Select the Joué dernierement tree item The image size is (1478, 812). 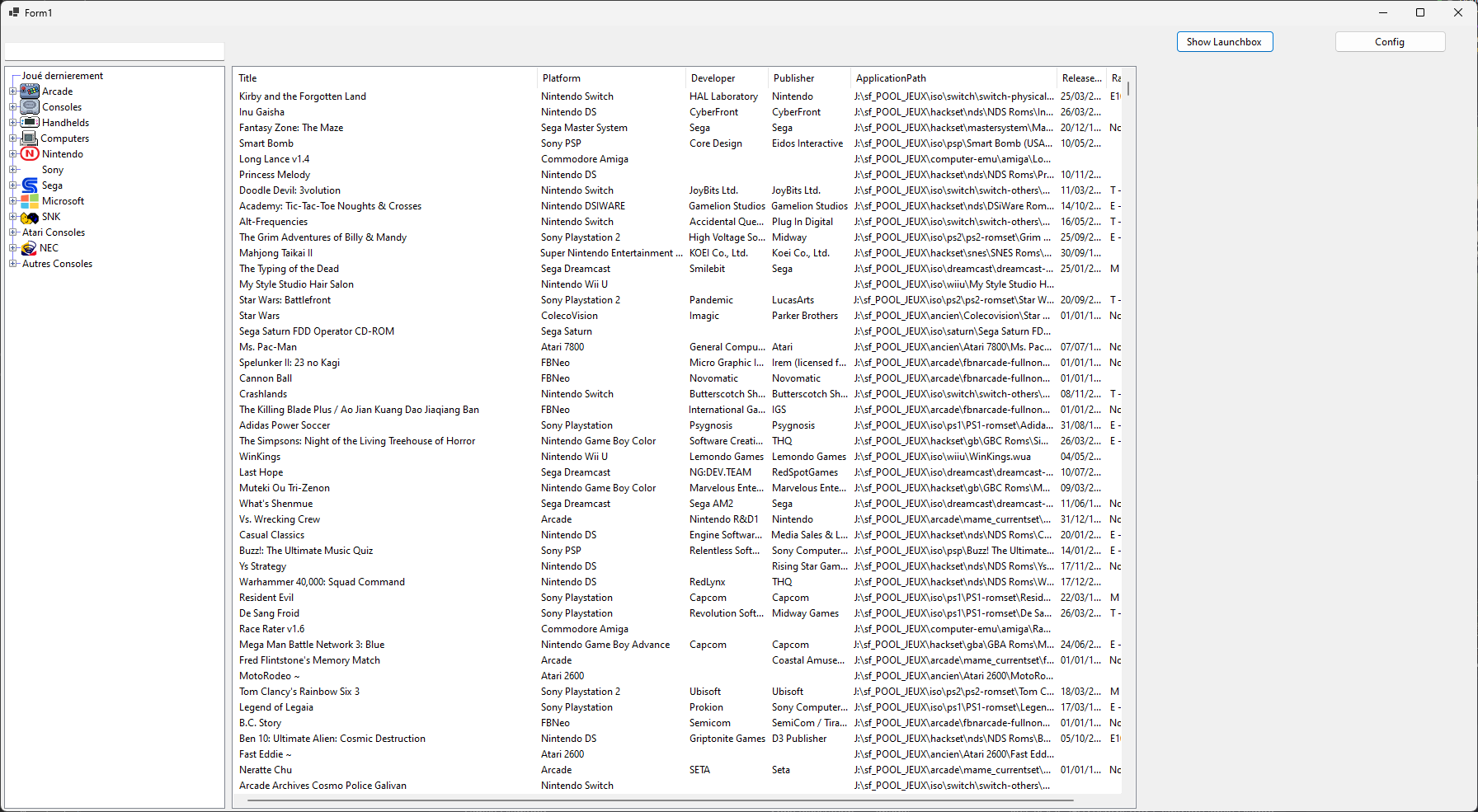(63, 76)
